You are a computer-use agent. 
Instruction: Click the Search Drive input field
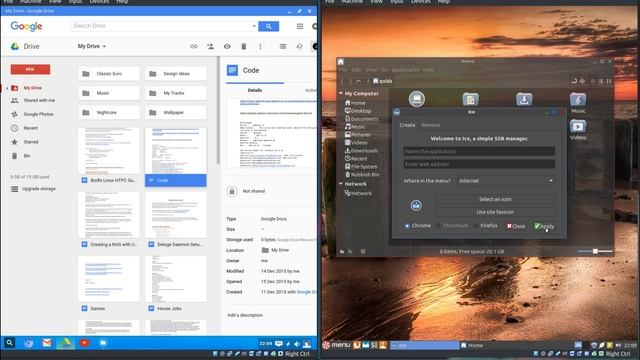[161, 26]
